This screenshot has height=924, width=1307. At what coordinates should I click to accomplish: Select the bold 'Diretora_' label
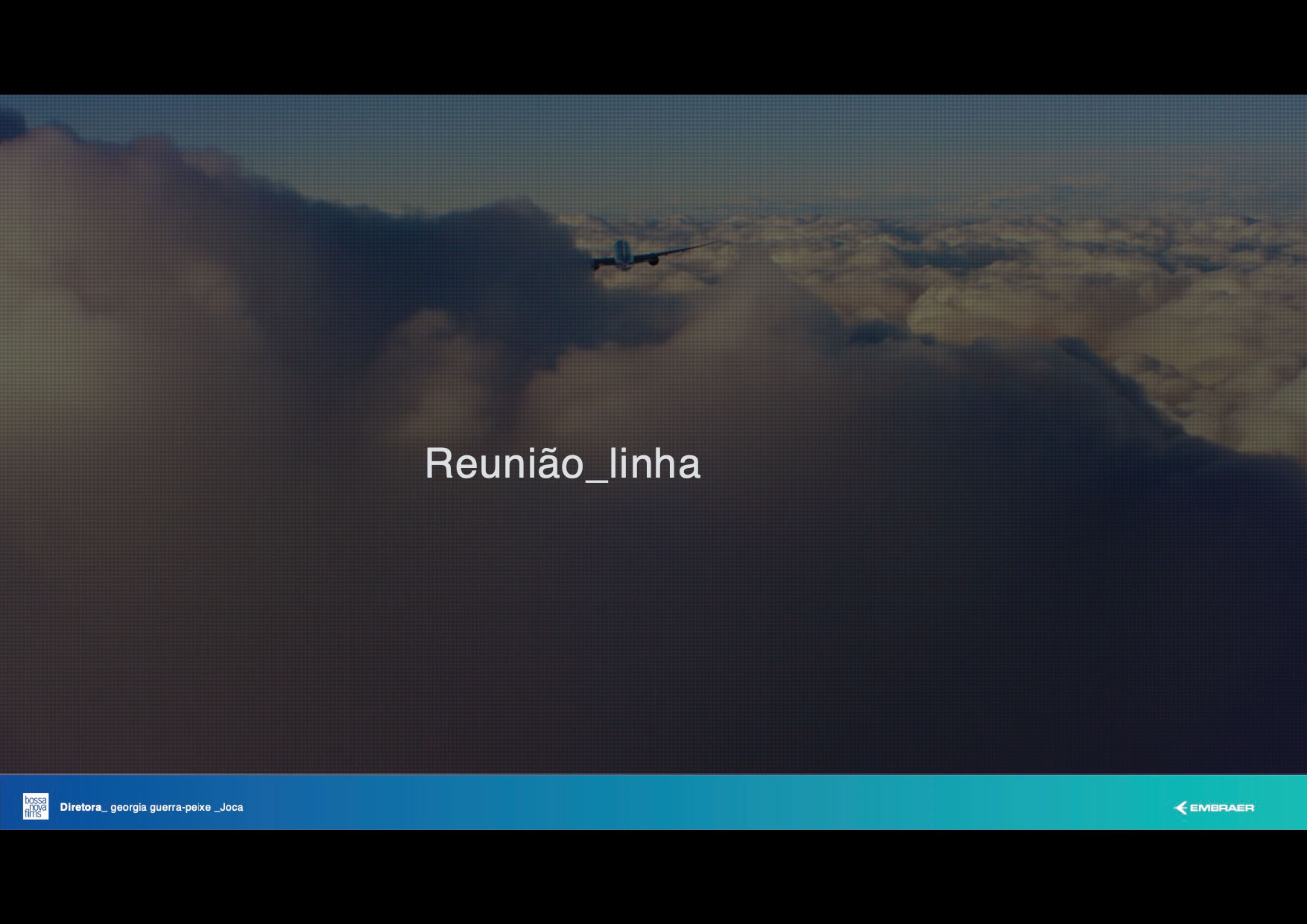(83, 807)
